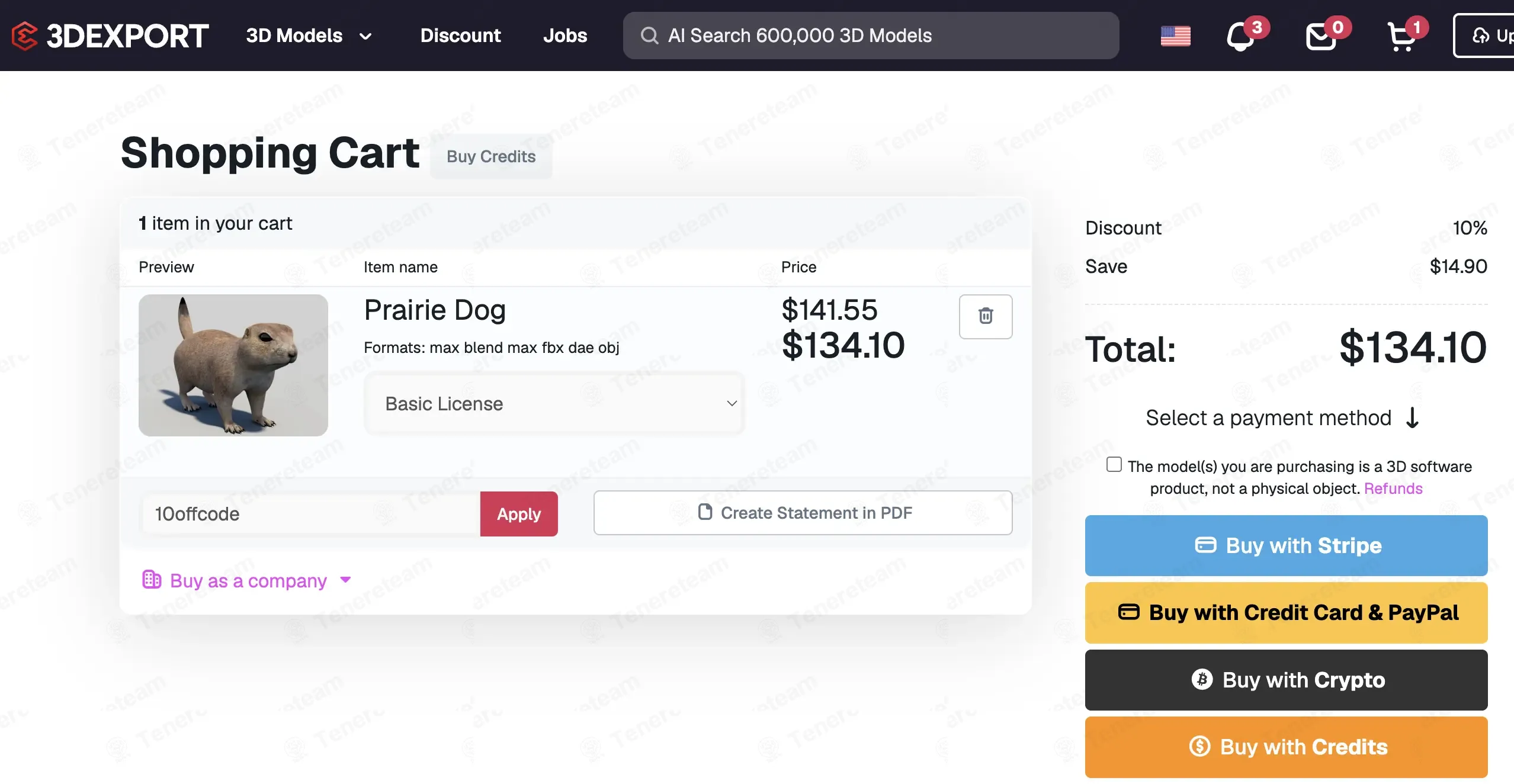
Task: Focus the AI Search 3D Models field
Action: point(871,36)
